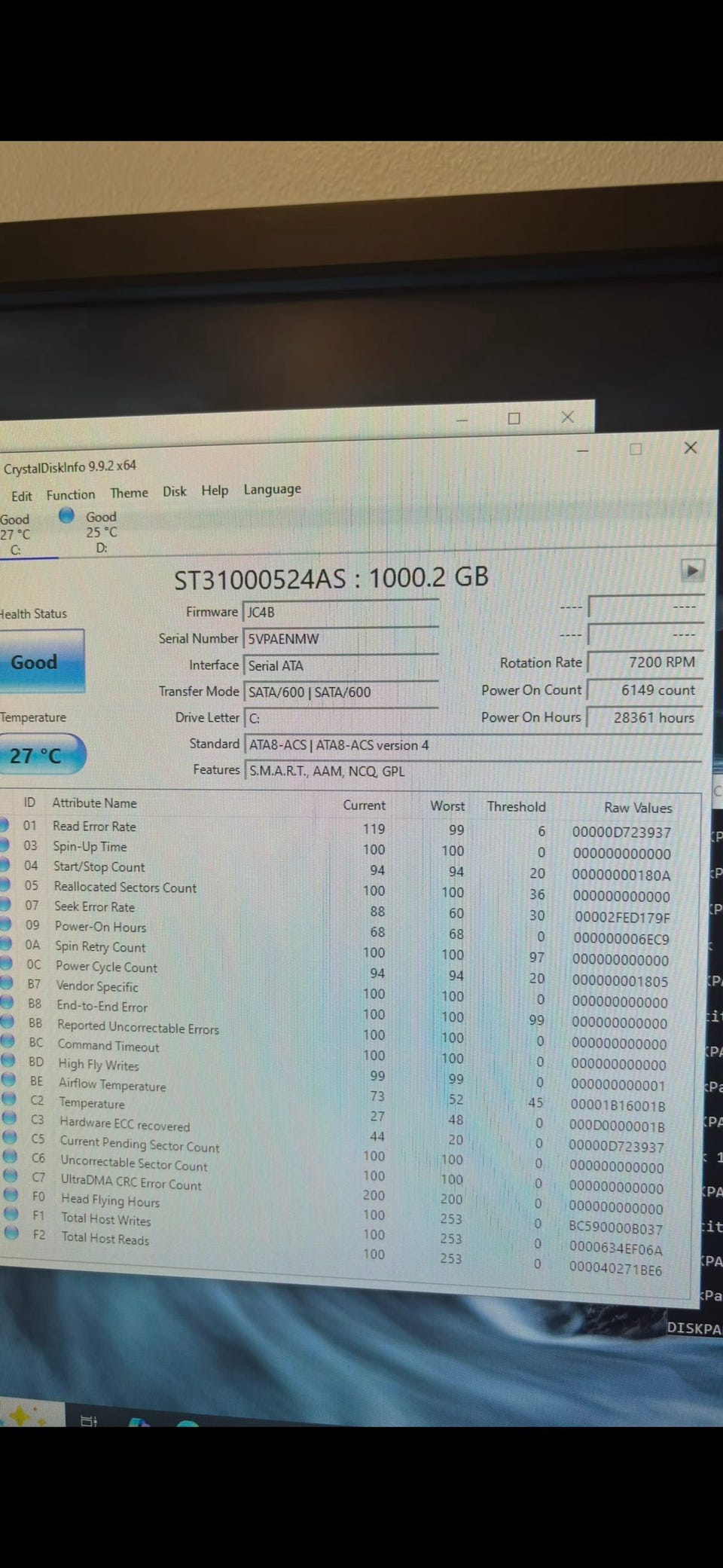Click the Good health status button
Viewport: 723px width, 1568px height.
(x=41, y=662)
